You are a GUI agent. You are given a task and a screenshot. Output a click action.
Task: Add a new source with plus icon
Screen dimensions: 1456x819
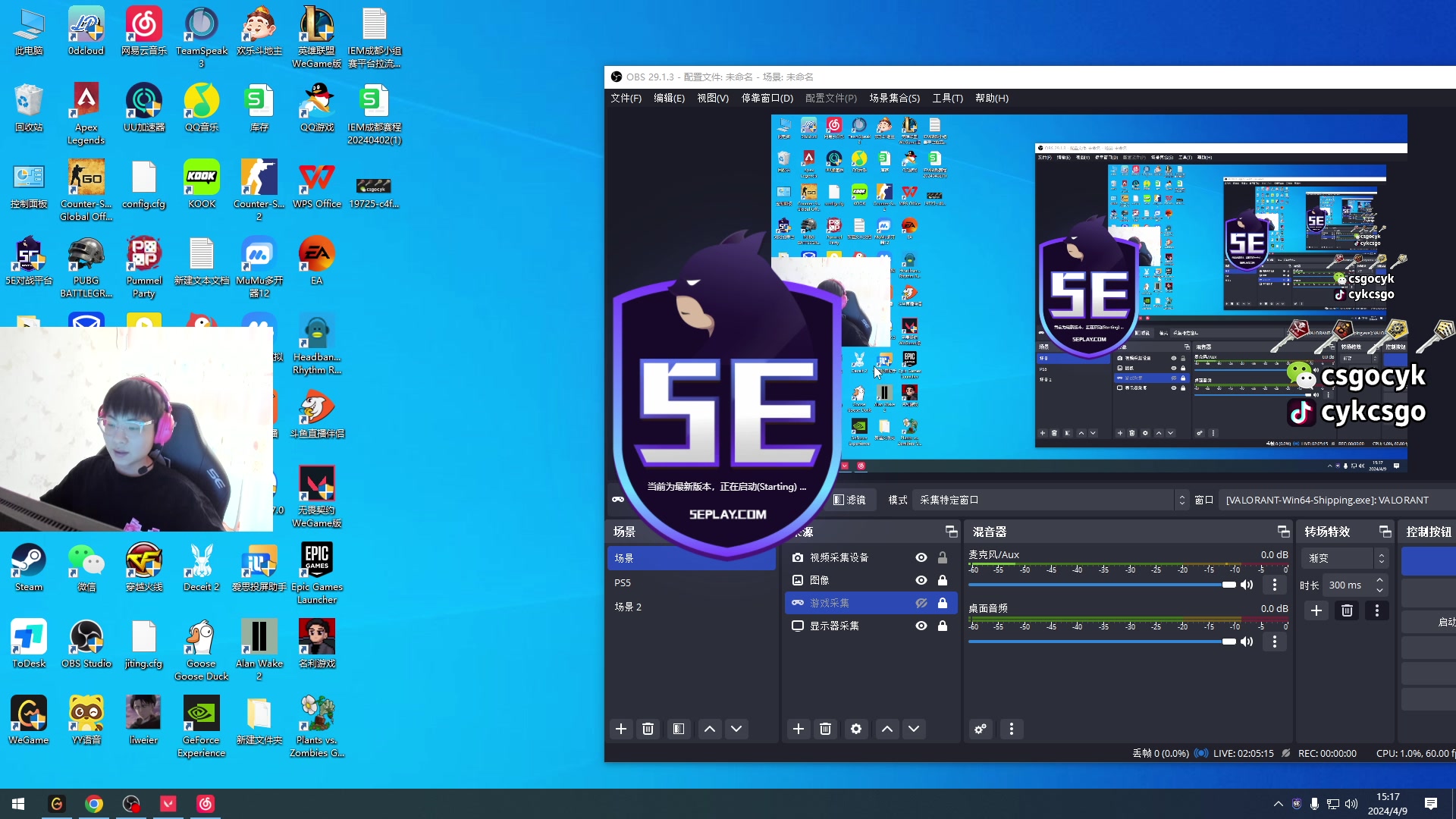pyautogui.click(x=799, y=729)
